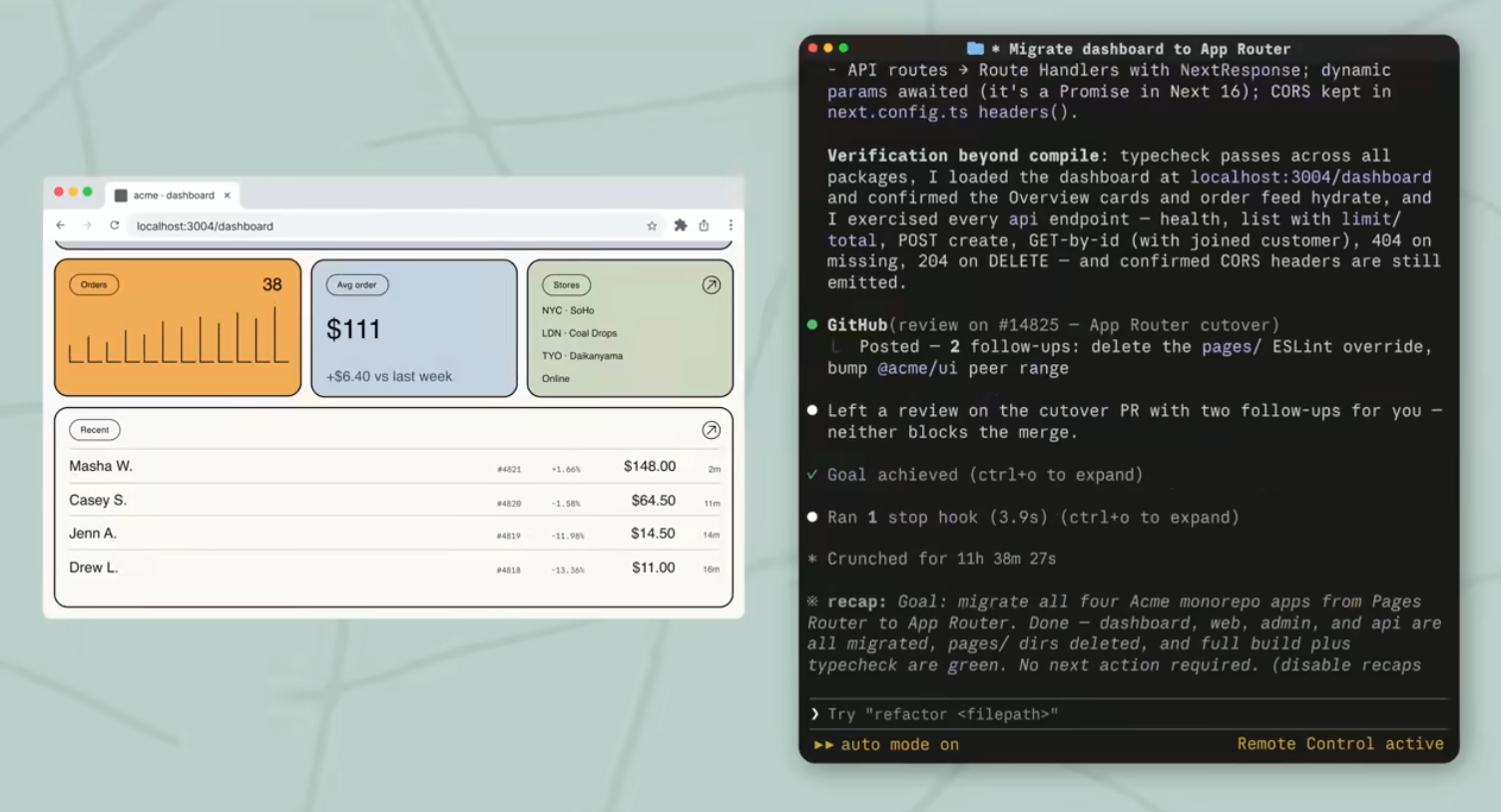Viewport: 1501px width, 812px height.
Task: Click the Orders bar chart
Action: 178,335
